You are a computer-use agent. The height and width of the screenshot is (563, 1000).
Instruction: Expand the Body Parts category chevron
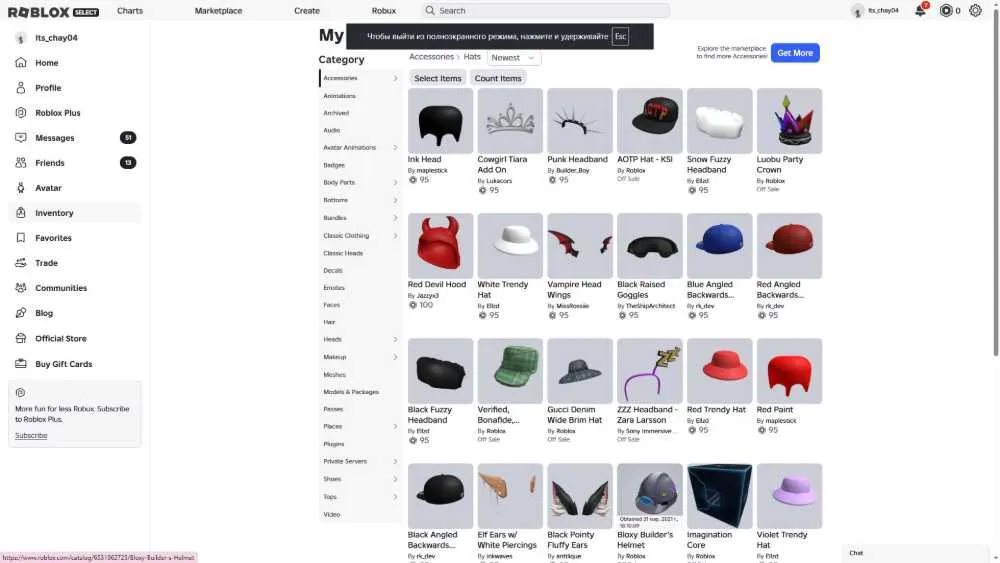[395, 182]
